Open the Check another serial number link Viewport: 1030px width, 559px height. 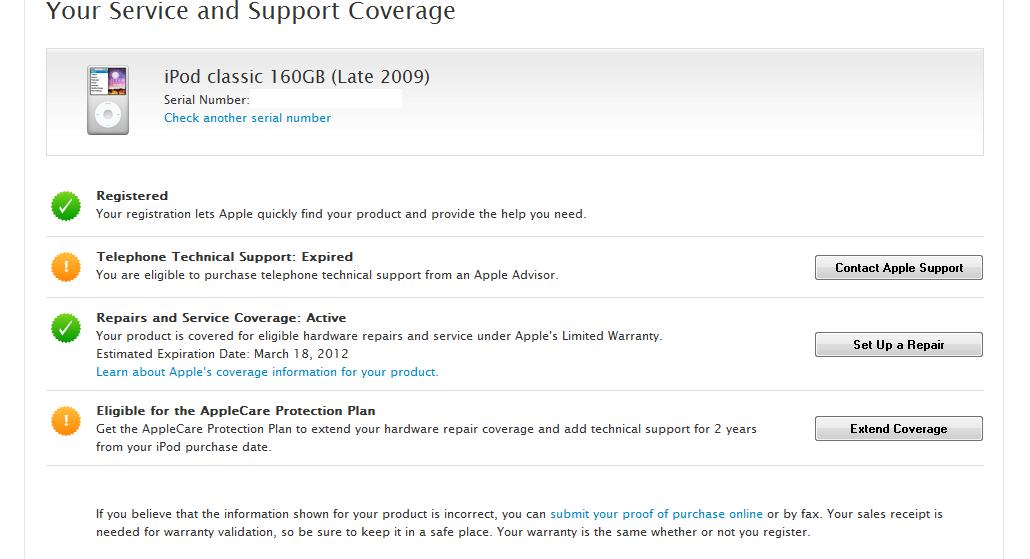pyautogui.click(x=247, y=118)
